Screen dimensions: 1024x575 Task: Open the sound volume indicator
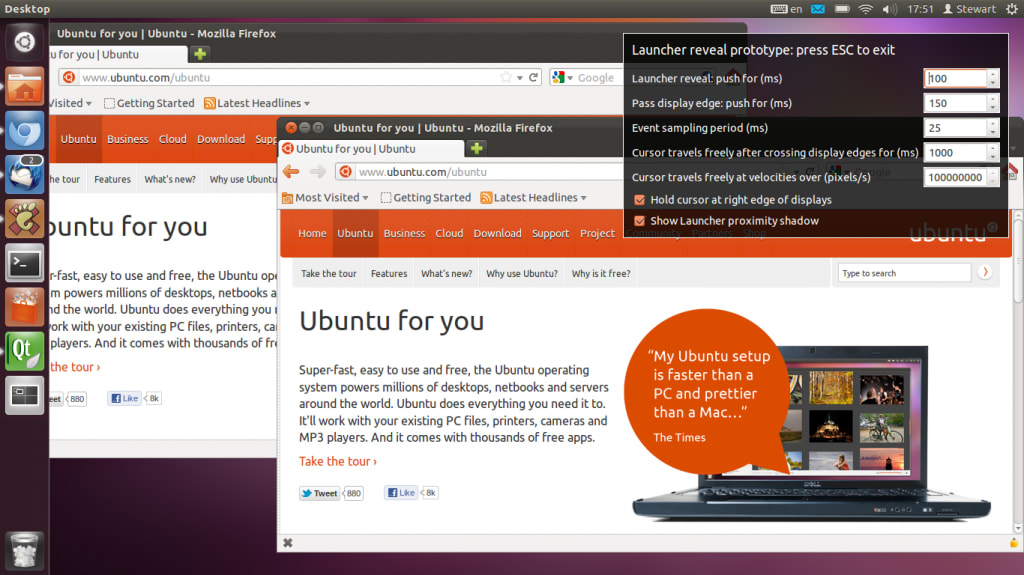coord(889,9)
